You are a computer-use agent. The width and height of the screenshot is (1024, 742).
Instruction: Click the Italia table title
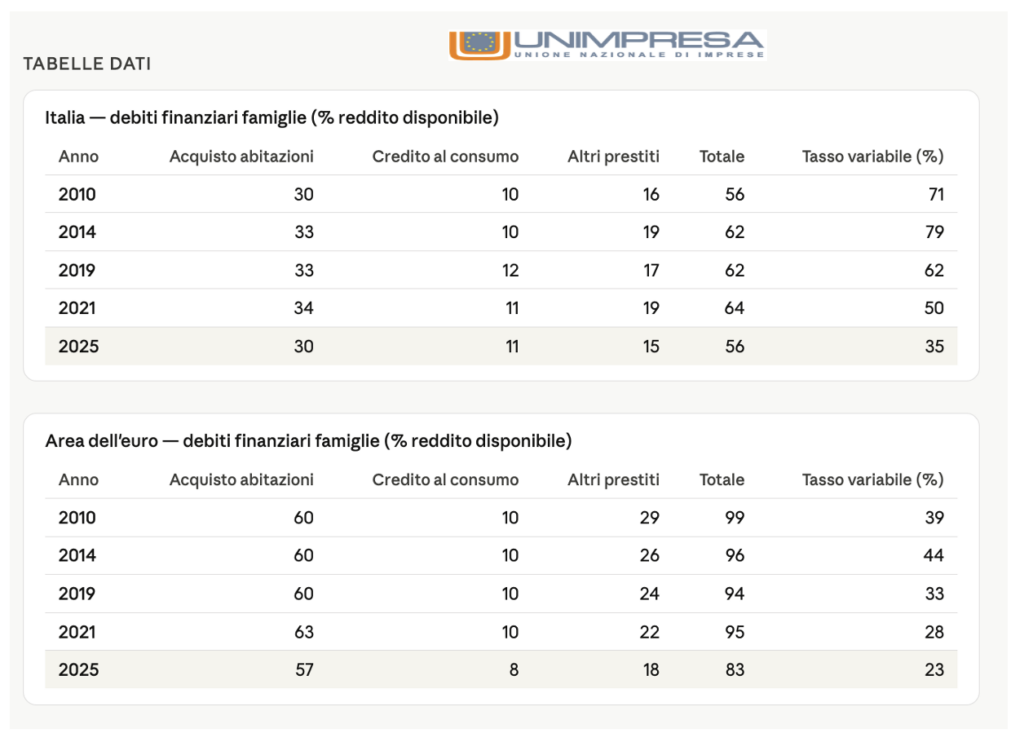272,118
